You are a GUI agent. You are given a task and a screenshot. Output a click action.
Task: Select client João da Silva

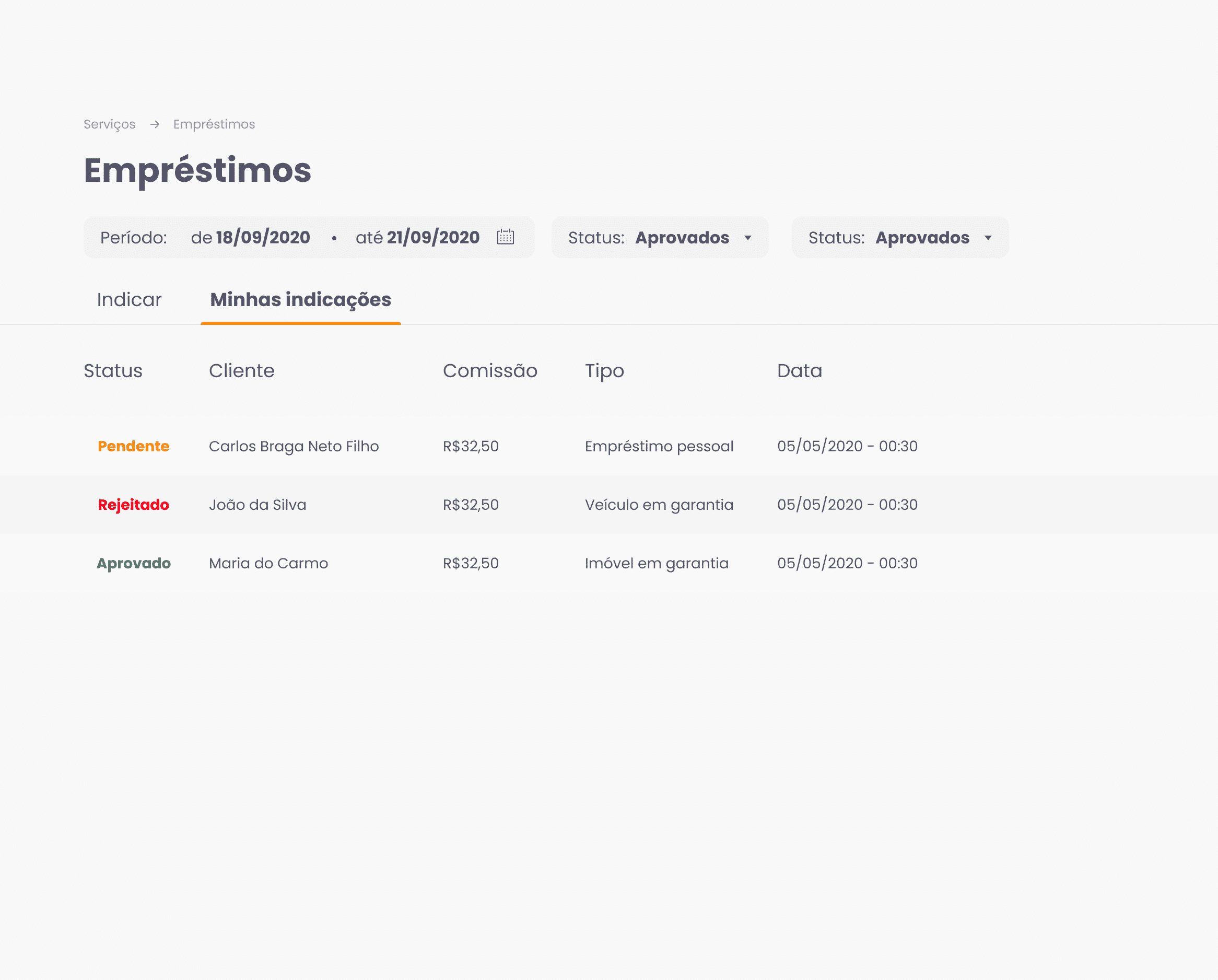point(257,505)
